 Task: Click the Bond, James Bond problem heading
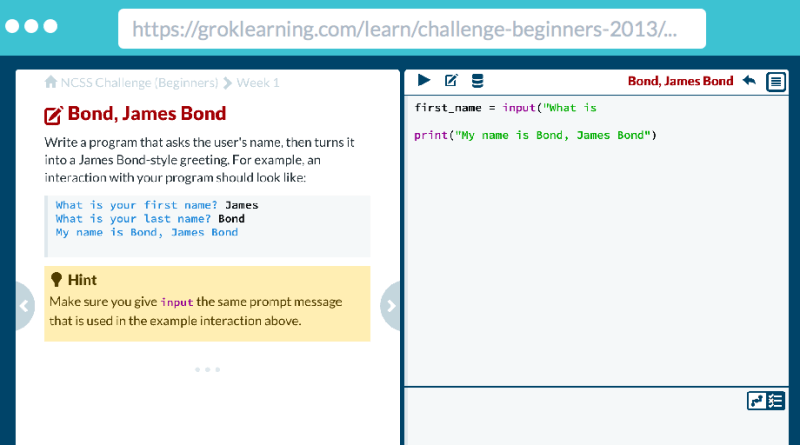coord(147,114)
